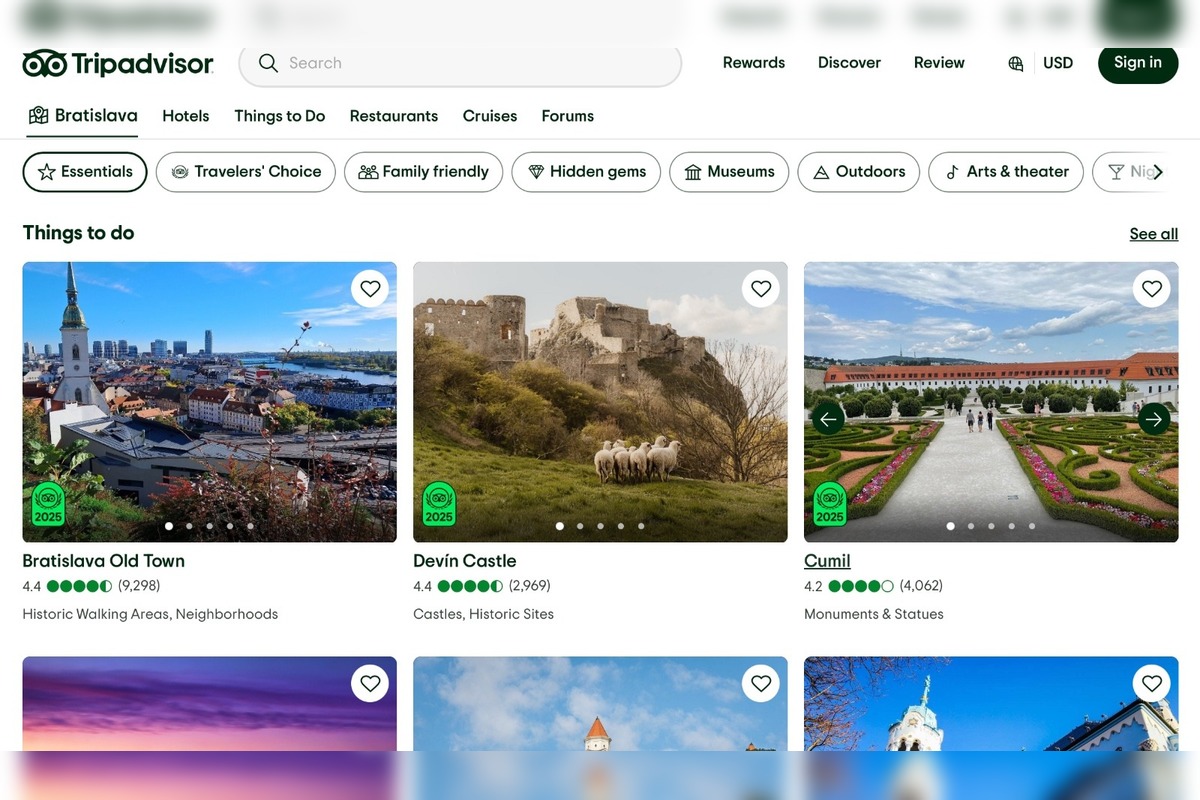Toggle the Essentials filter chip
Screen dimensions: 1200x800
coord(85,172)
